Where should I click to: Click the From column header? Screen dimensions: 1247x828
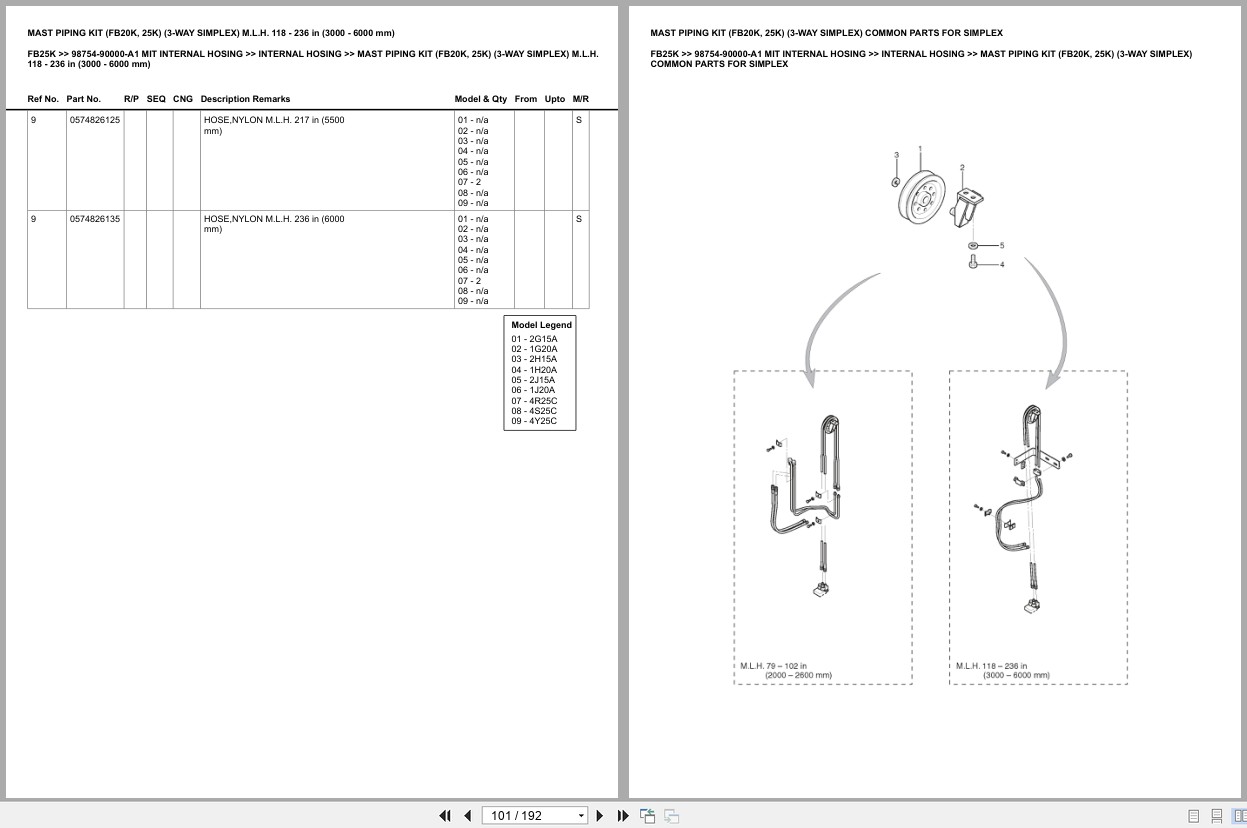point(526,99)
